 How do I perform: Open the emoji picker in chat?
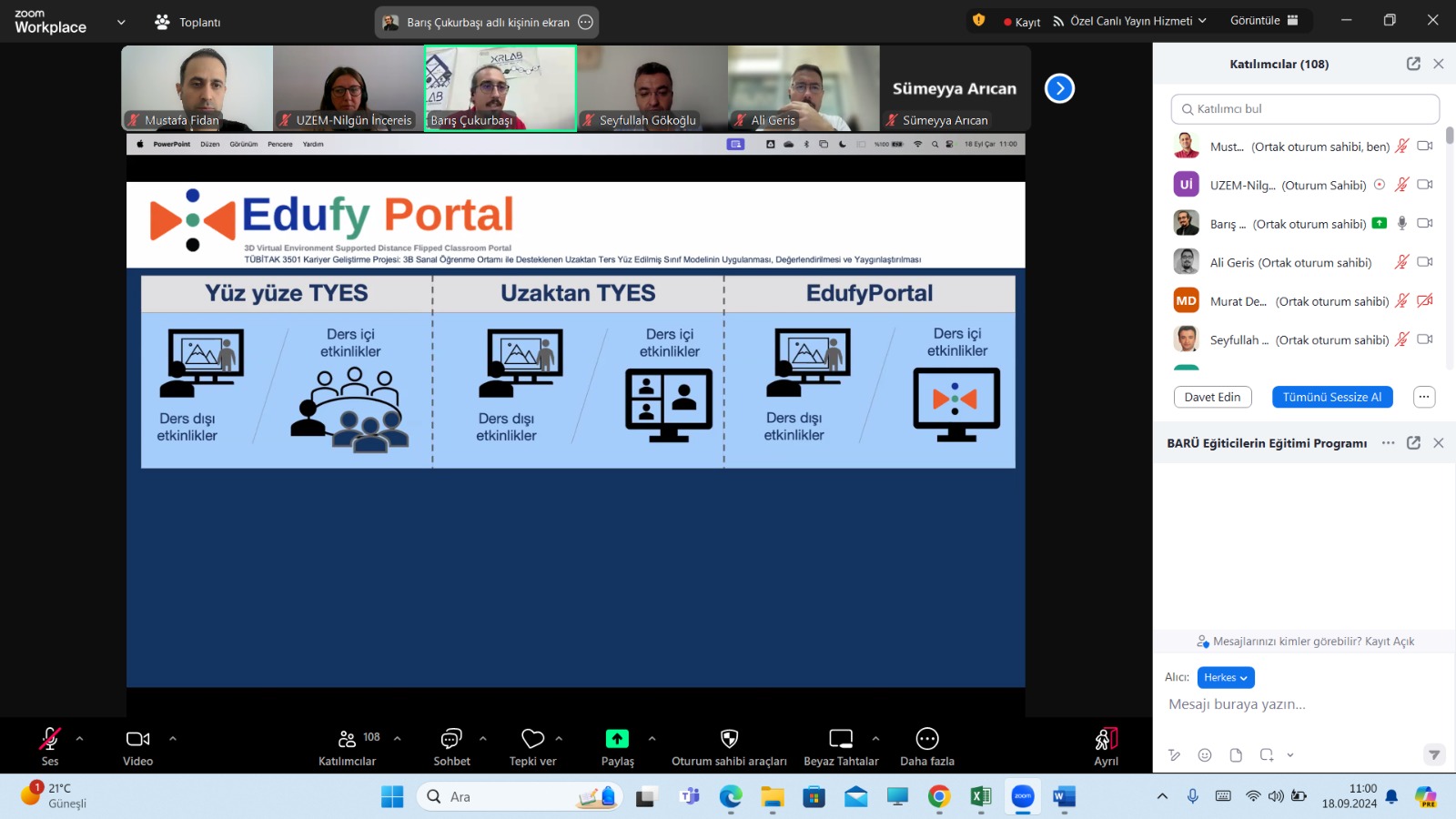[x=1205, y=754]
